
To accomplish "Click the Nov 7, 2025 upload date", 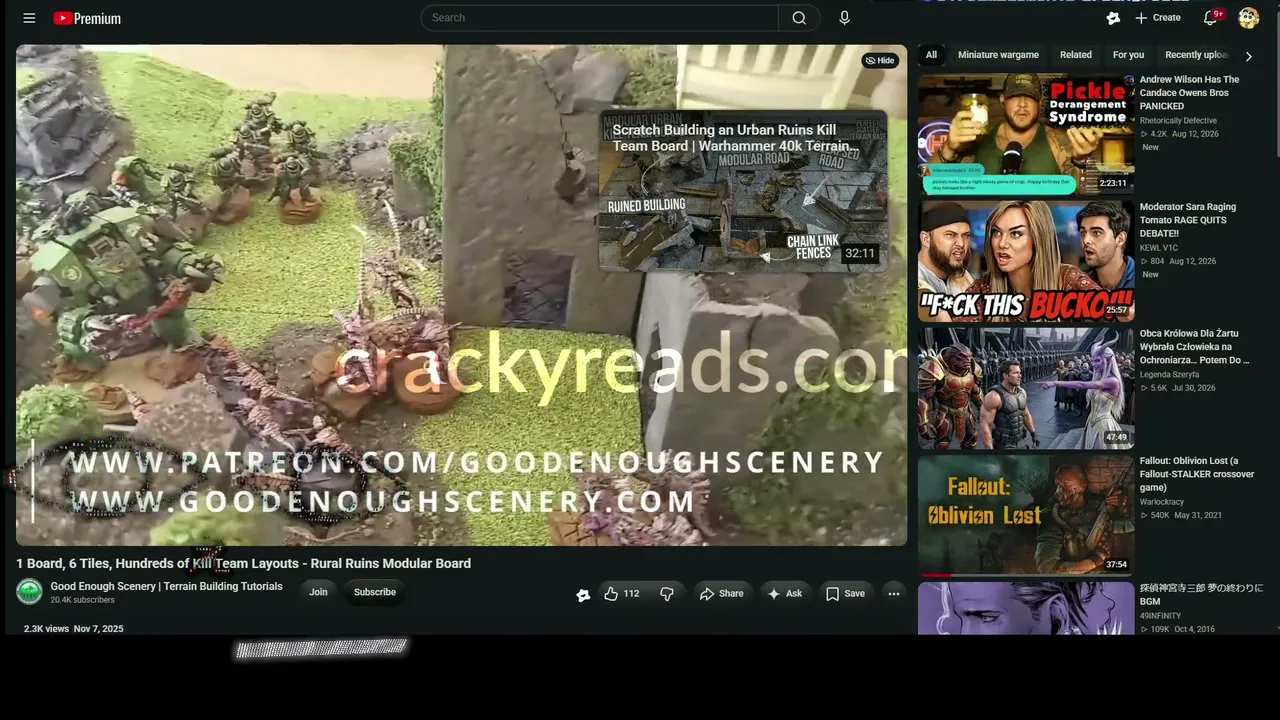I will tap(99, 629).
